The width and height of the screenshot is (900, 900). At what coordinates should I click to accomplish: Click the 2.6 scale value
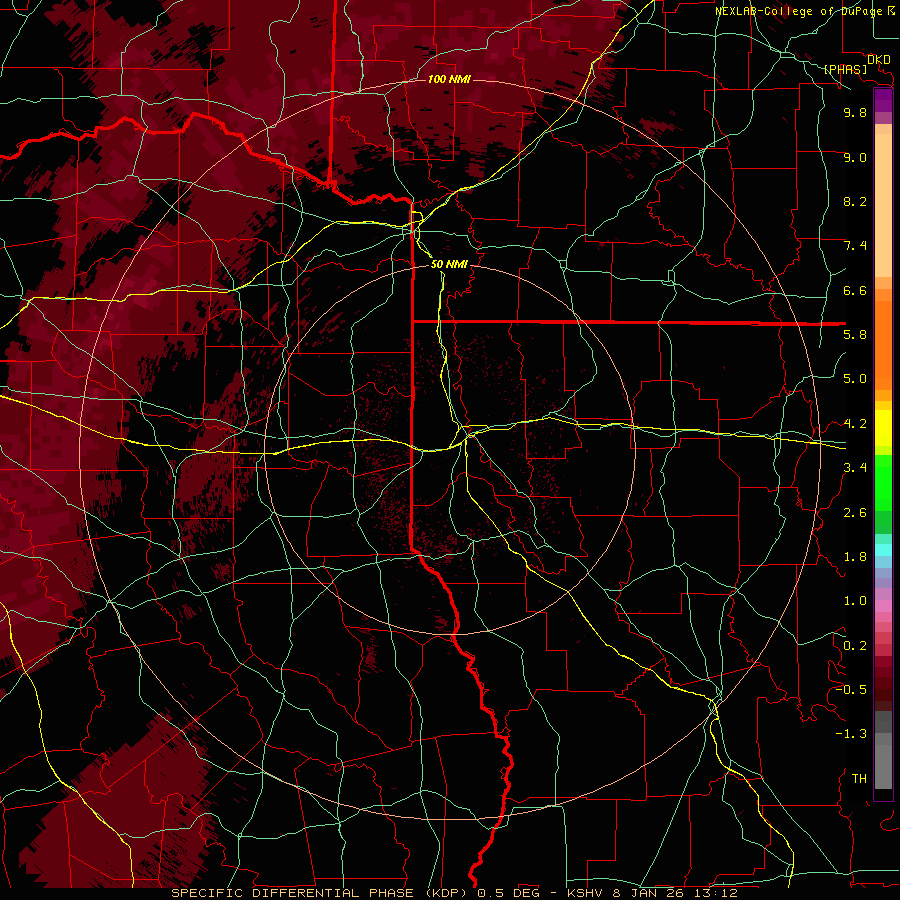(x=855, y=513)
